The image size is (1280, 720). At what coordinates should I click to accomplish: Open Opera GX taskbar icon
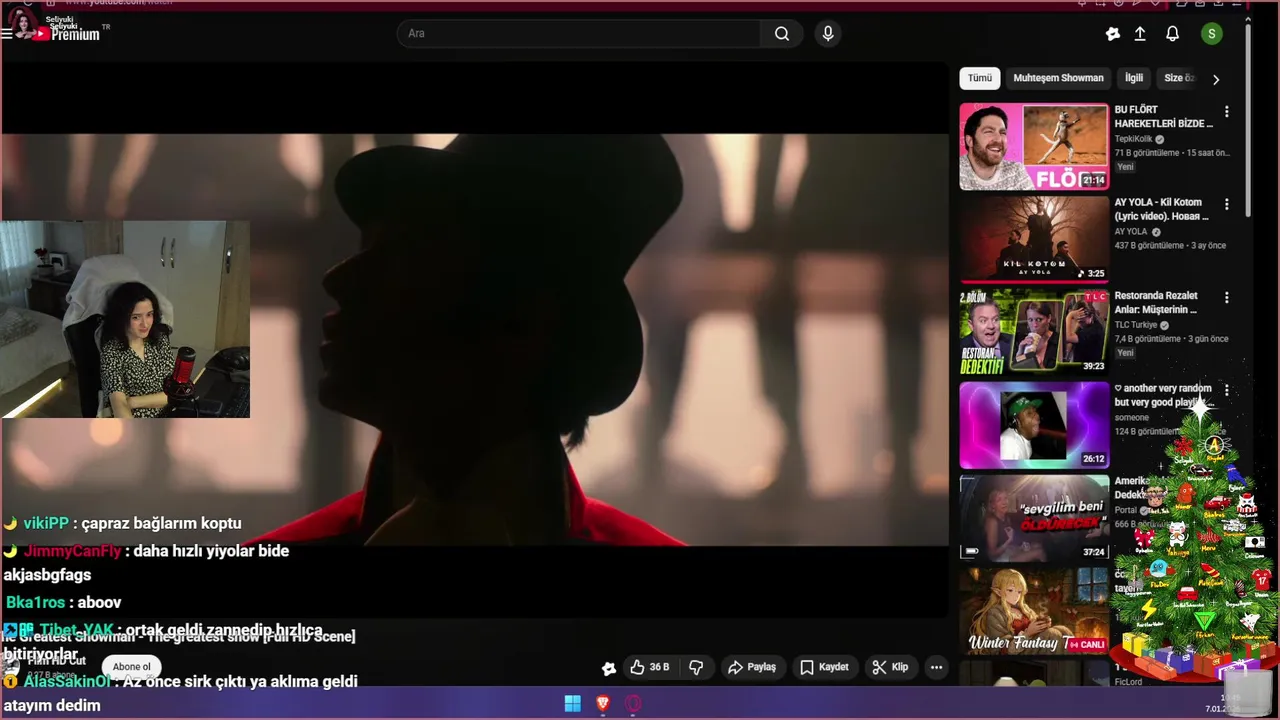tap(633, 703)
